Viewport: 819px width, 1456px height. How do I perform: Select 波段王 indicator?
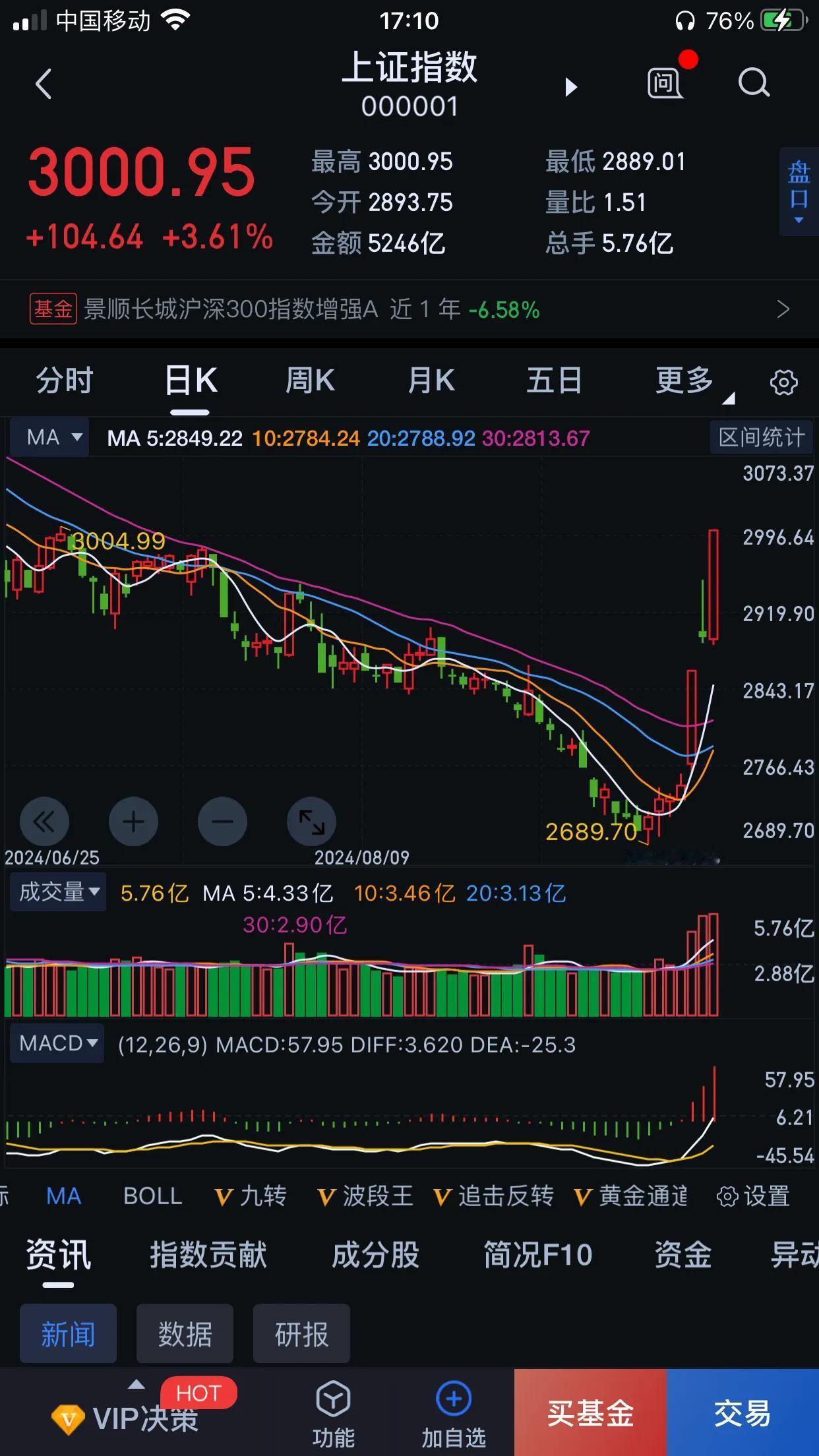[365, 1196]
